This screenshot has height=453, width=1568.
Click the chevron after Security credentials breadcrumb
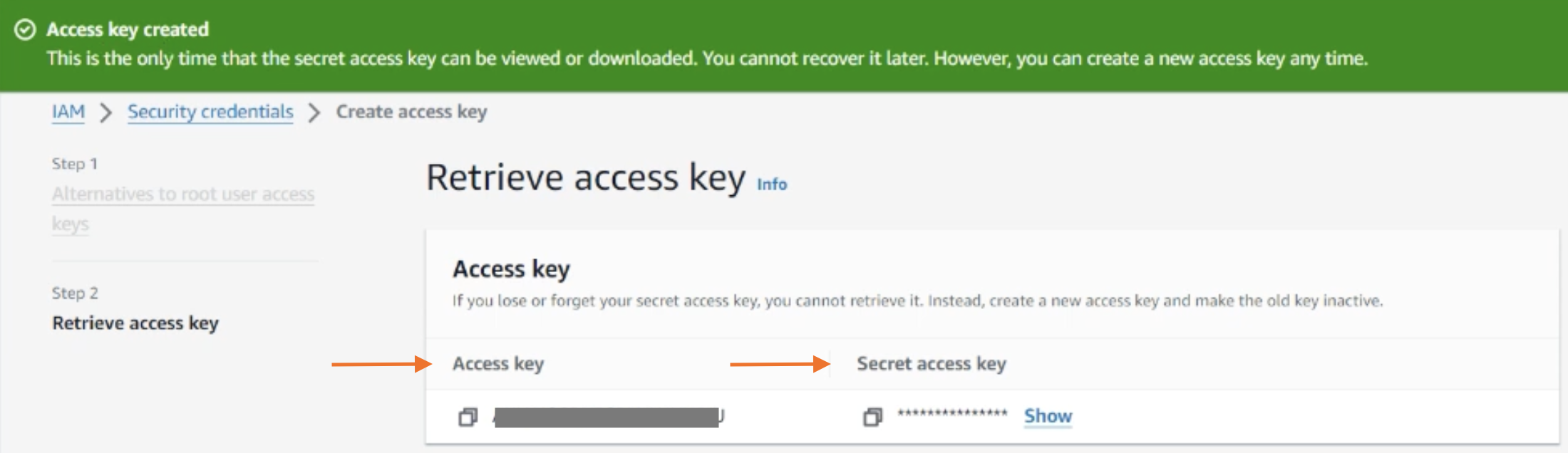click(x=314, y=113)
